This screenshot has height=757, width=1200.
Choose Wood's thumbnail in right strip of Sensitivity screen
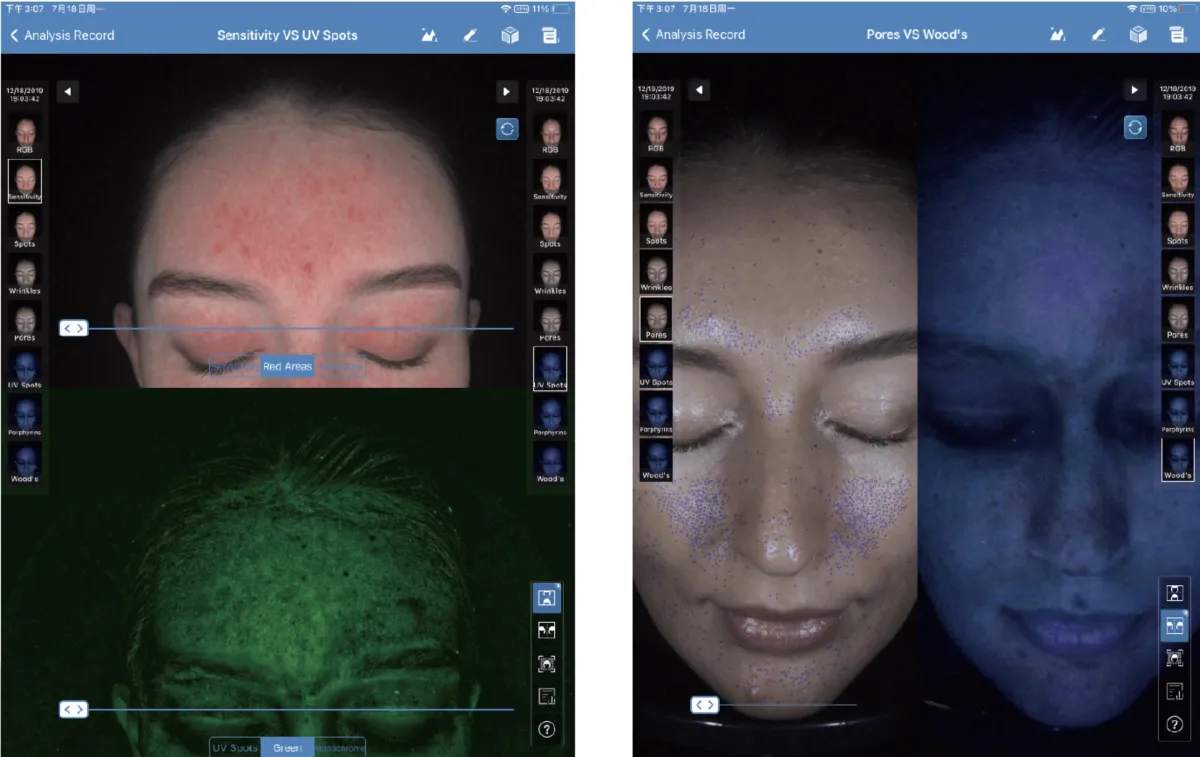[550, 462]
